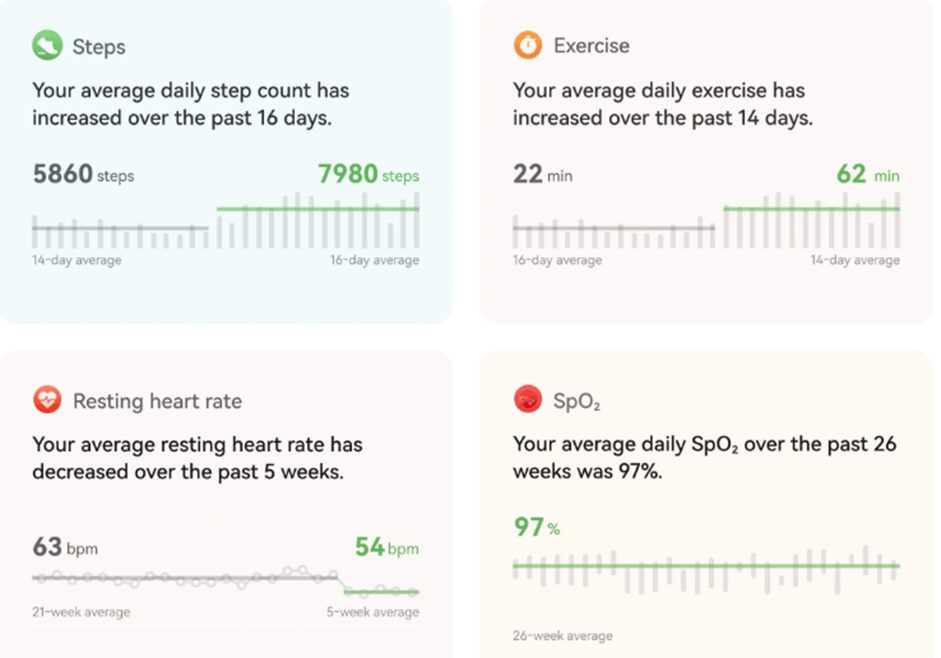Open the Steps card title

pos(98,46)
